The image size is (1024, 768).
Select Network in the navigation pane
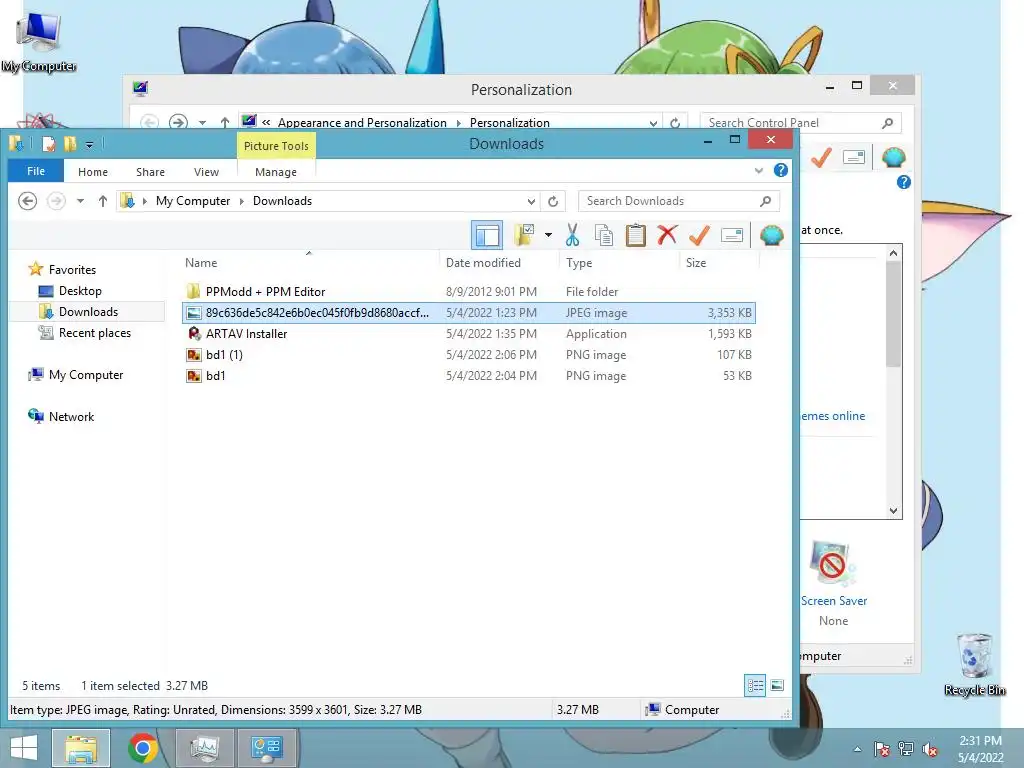point(71,417)
